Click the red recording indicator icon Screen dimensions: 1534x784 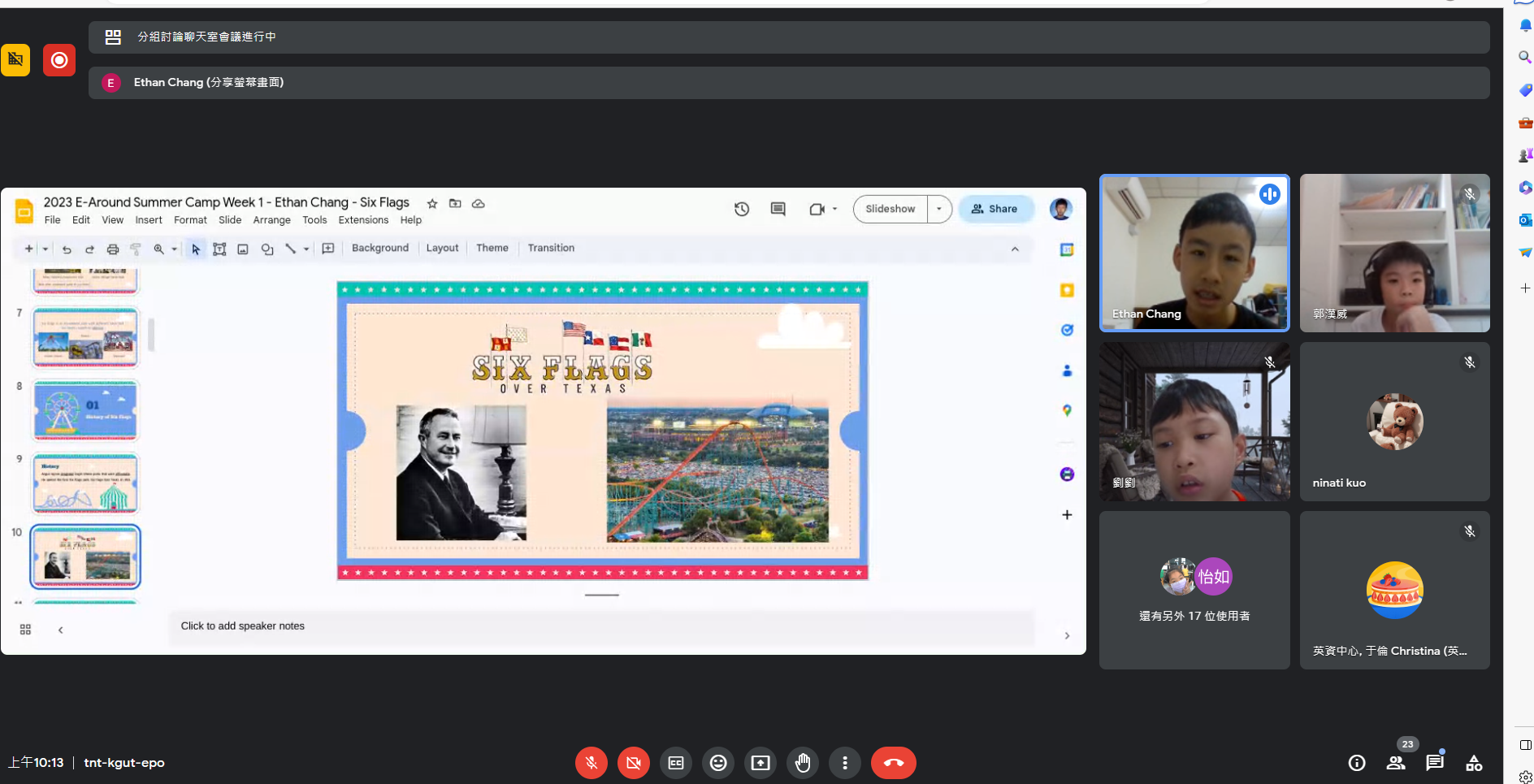coord(59,60)
